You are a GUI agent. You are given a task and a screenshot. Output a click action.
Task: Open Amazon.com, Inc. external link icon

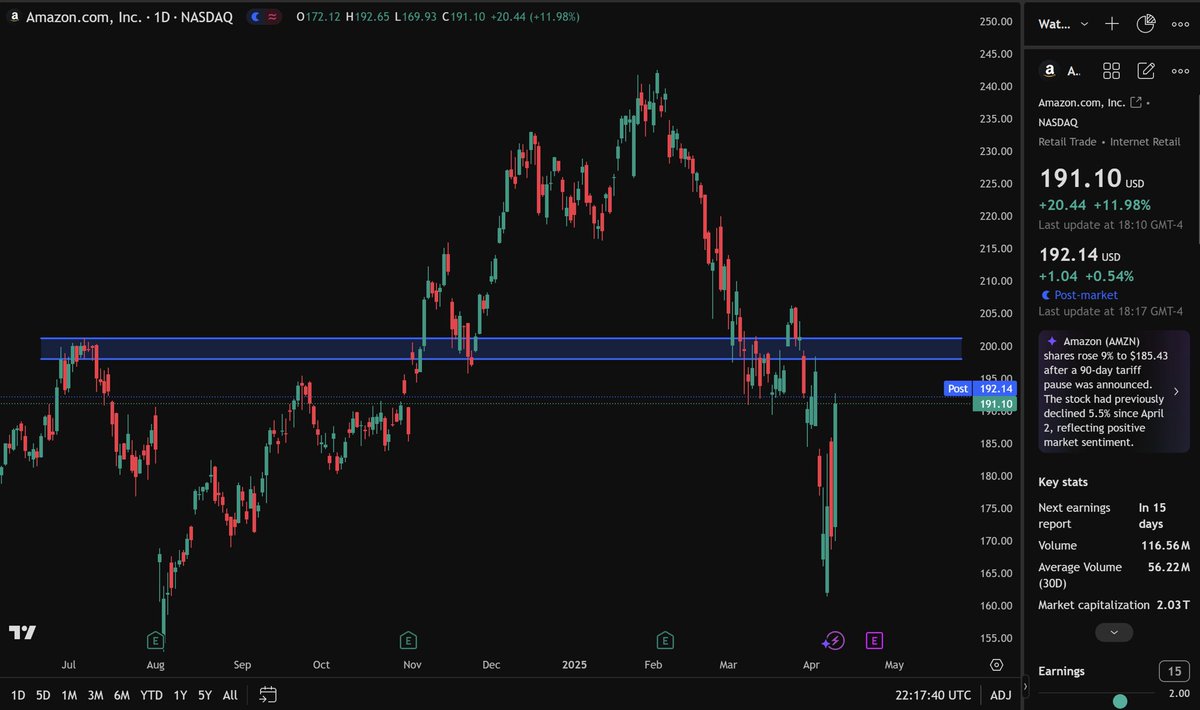tap(1135, 102)
